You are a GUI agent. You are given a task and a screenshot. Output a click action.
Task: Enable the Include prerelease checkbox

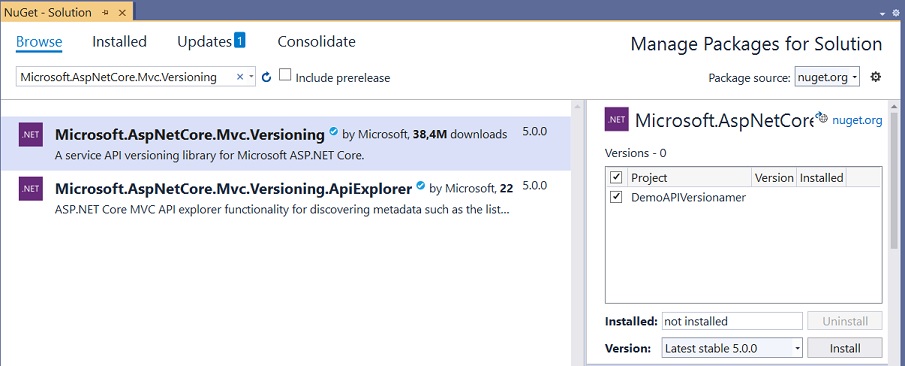click(285, 75)
